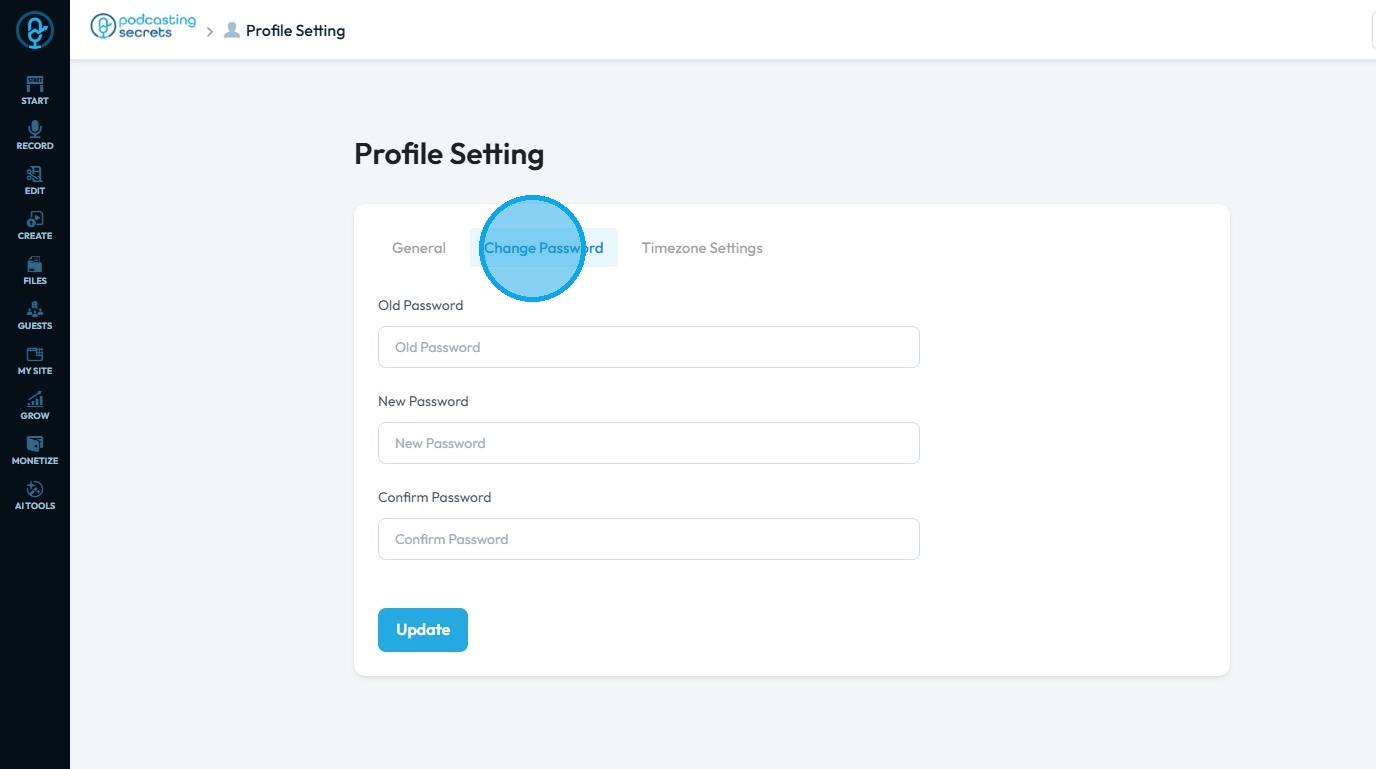
Task: Navigate to My Site
Action: click(x=35, y=360)
